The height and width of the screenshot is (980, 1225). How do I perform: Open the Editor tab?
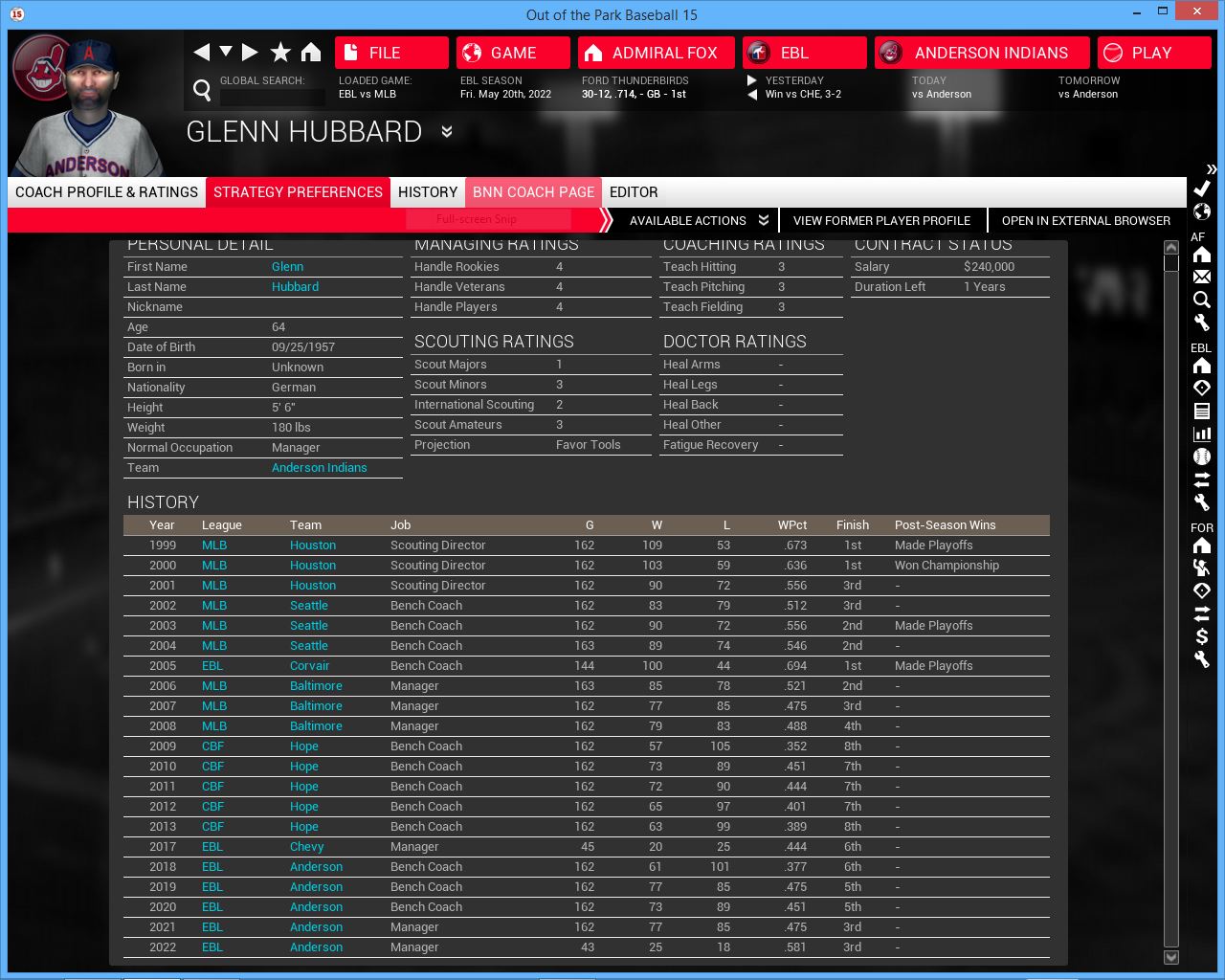point(634,192)
